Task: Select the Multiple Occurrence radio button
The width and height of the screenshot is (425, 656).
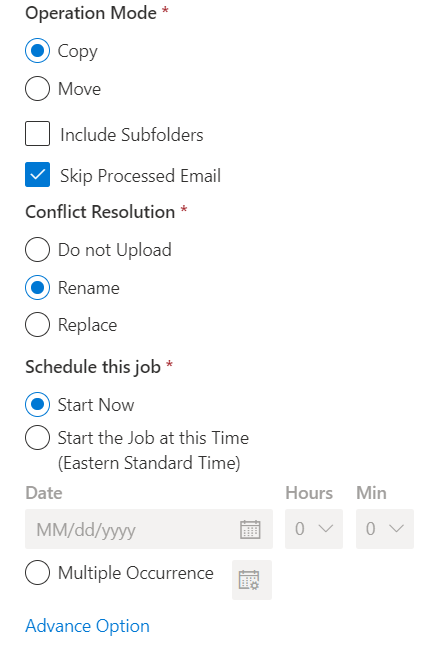Action: click(x=38, y=572)
